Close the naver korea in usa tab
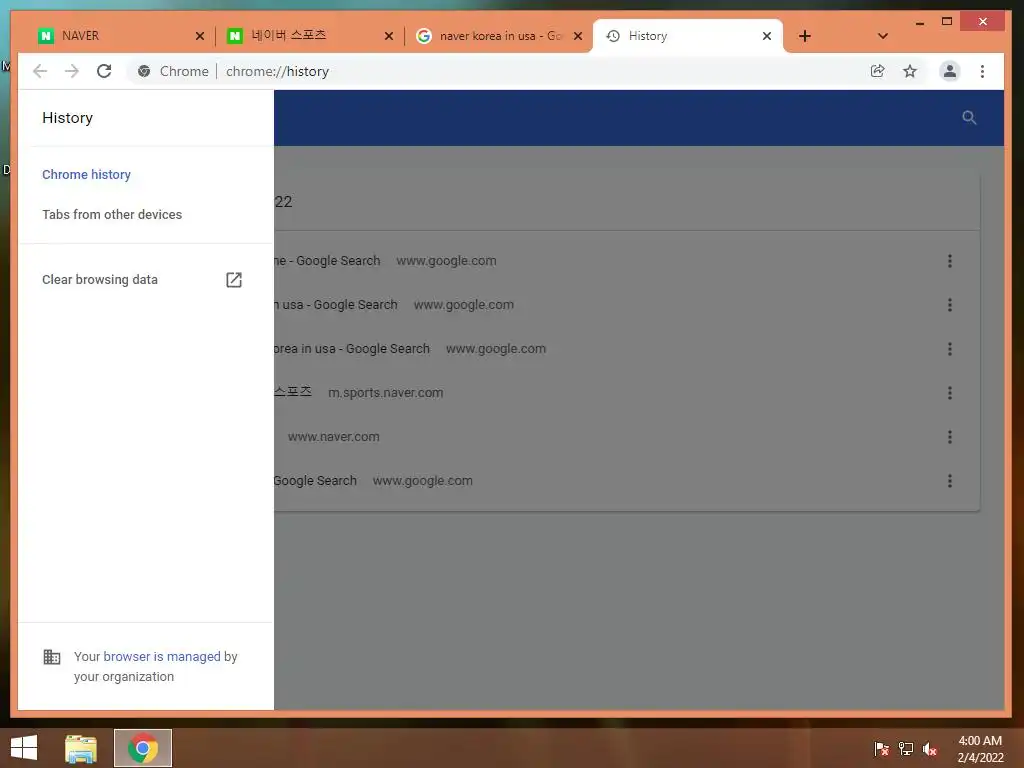Screen dimensions: 1024x768 [578, 36]
